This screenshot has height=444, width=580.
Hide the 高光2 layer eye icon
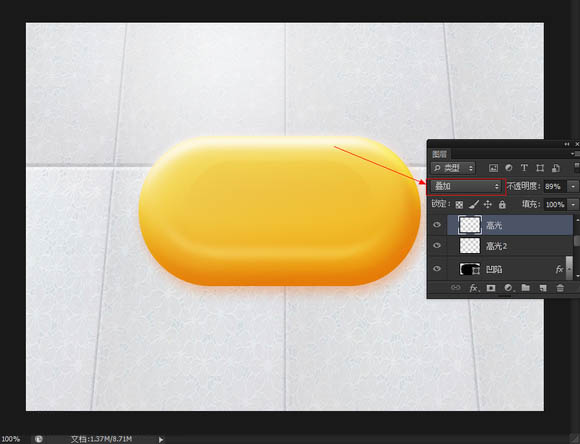437,245
